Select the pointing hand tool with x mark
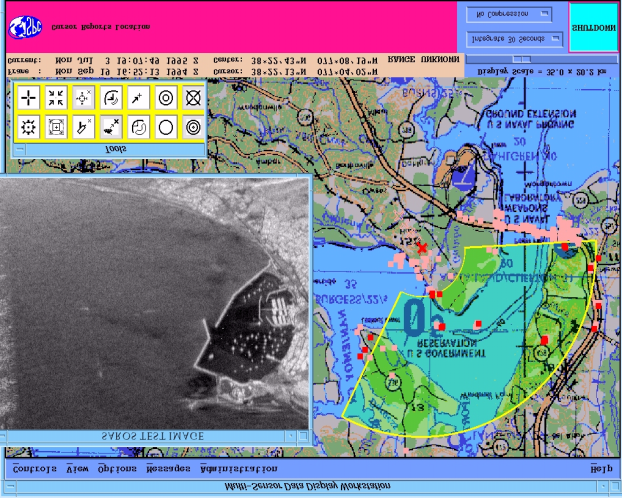This screenshot has height=498, width=622. [83, 127]
